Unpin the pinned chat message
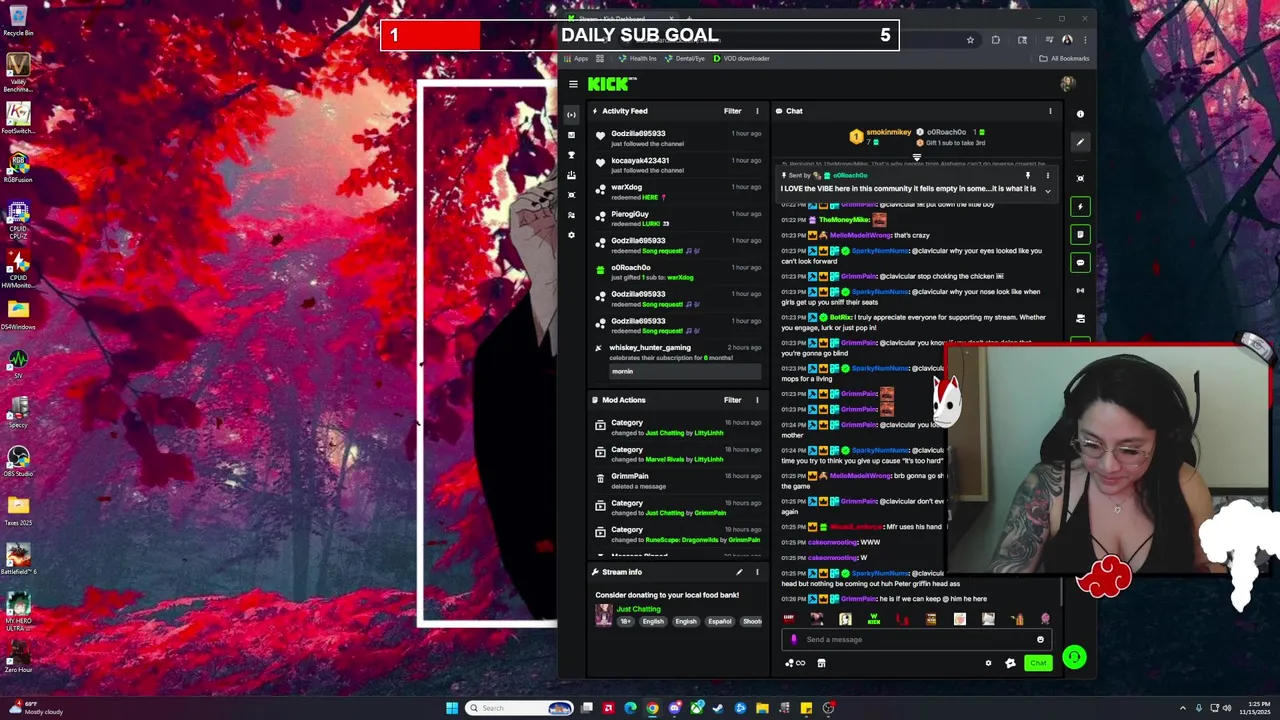 point(1028,176)
